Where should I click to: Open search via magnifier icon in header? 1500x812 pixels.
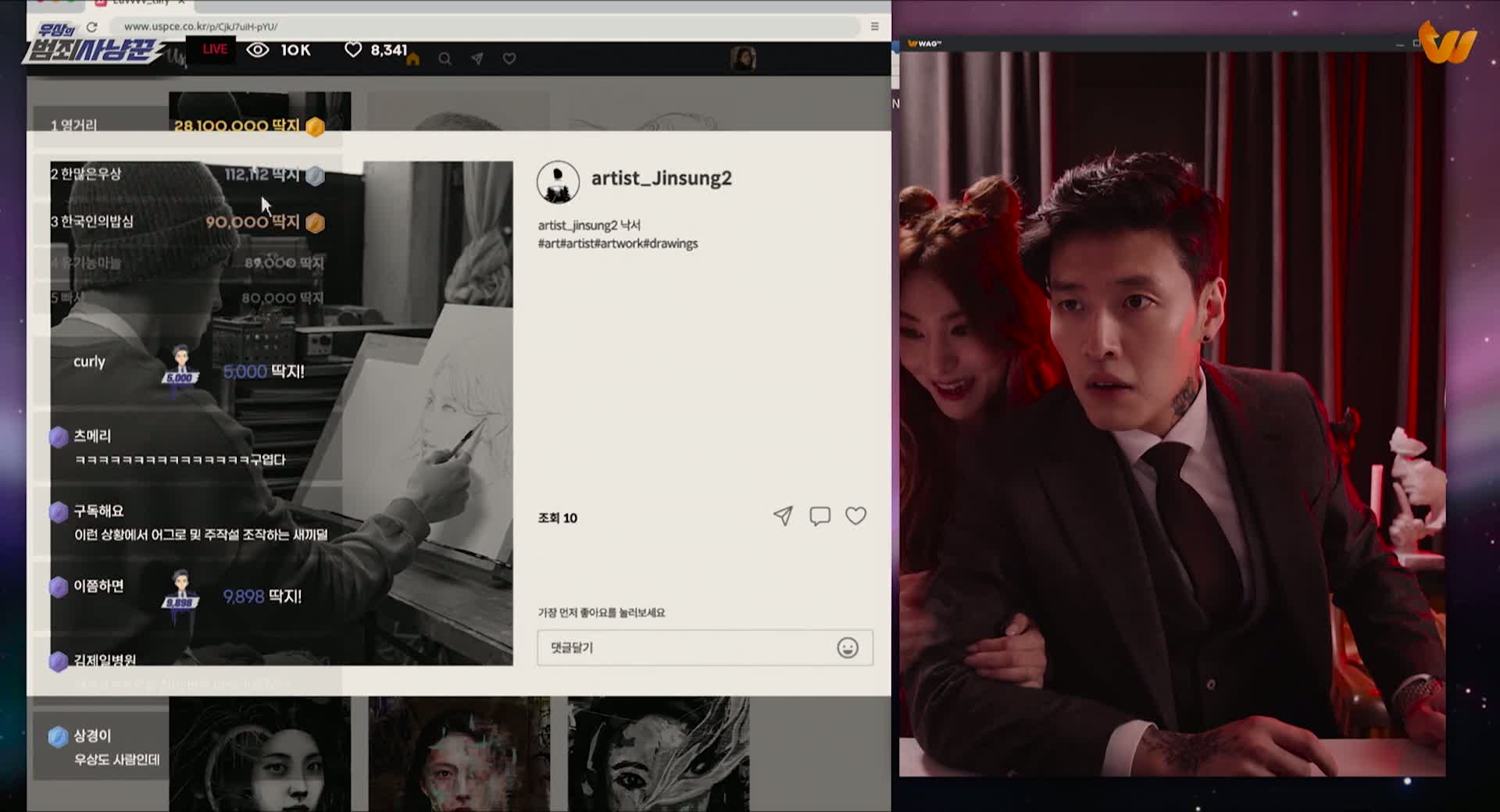pyautogui.click(x=445, y=59)
